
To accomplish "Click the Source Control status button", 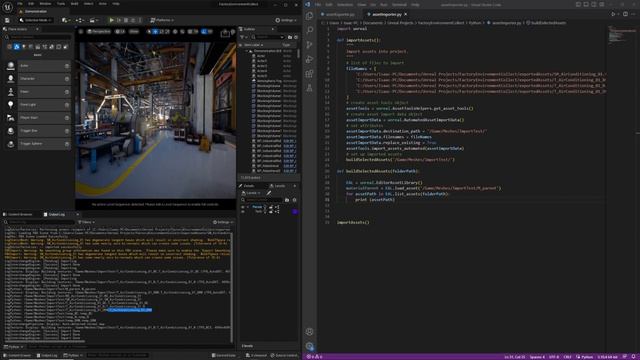I will point(284,356).
